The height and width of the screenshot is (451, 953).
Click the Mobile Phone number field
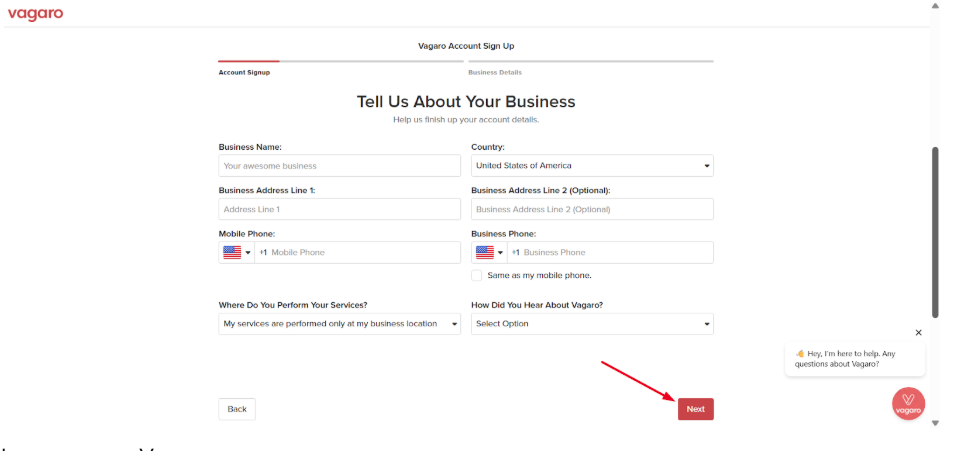coord(358,252)
